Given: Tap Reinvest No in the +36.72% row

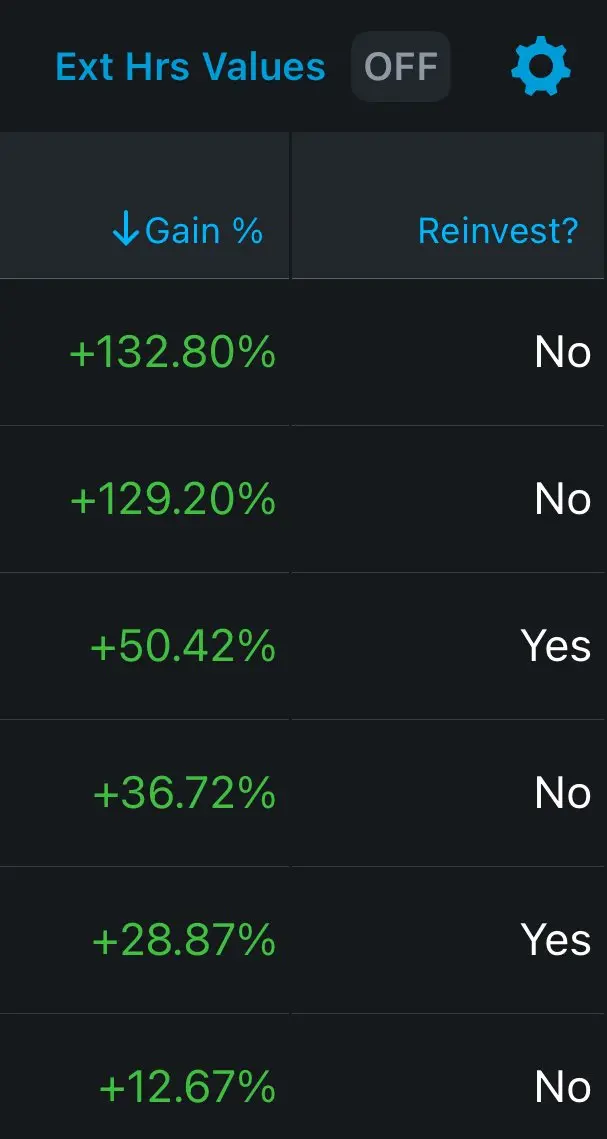Looking at the screenshot, I should coord(563,793).
